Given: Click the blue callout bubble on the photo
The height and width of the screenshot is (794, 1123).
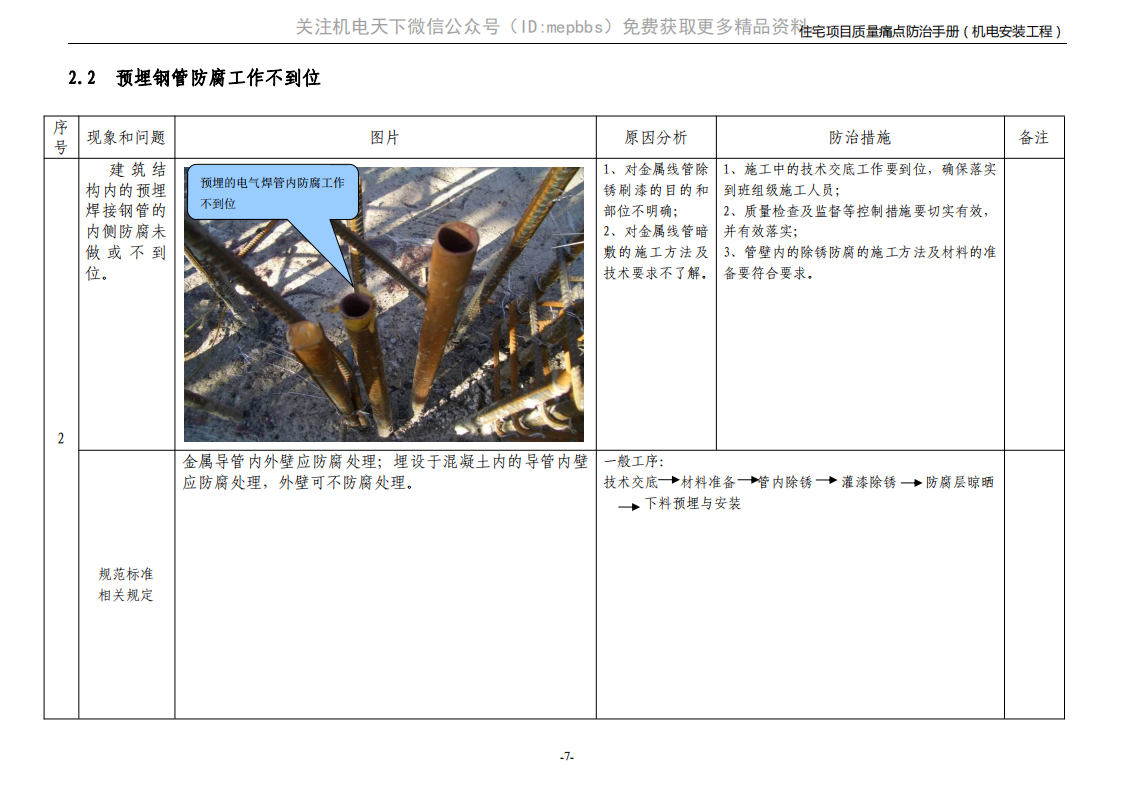Looking at the screenshot, I should tap(272, 192).
